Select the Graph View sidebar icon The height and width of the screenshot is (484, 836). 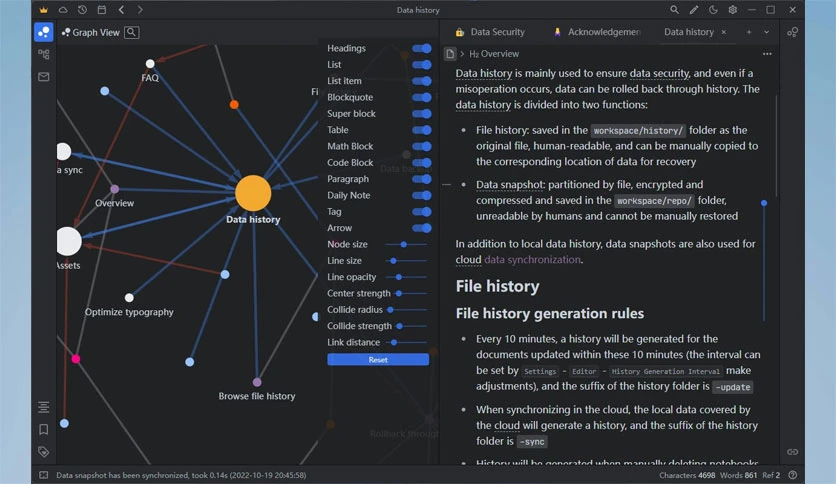click(44, 32)
